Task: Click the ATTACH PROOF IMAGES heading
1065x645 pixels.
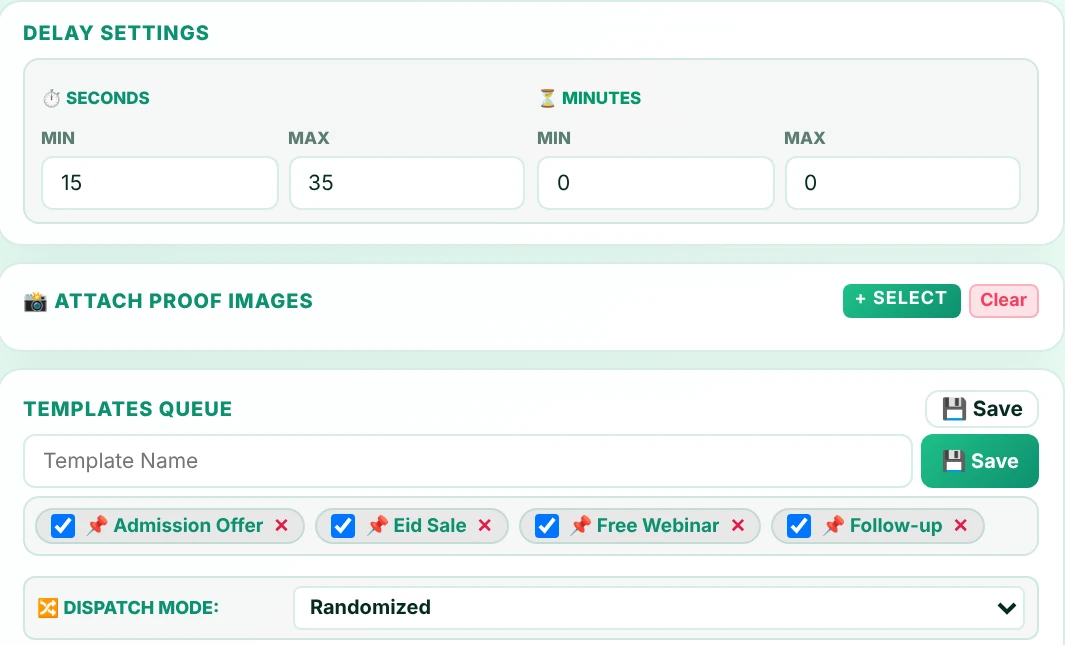Action: coord(183,301)
